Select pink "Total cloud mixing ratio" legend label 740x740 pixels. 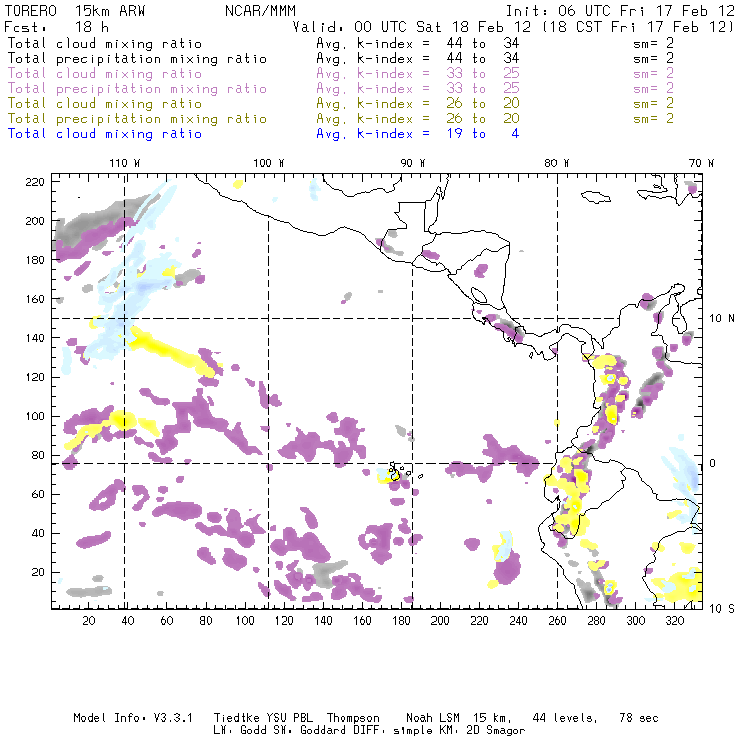(105, 74)
